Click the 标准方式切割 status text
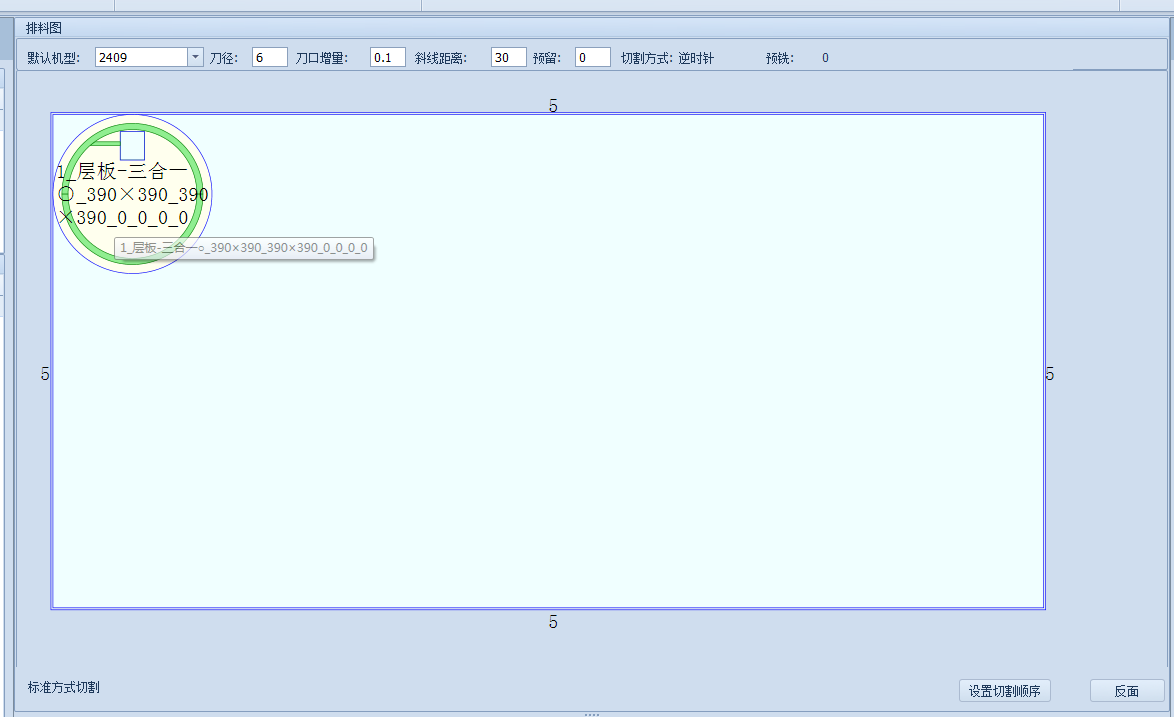 tap(64, 687)
